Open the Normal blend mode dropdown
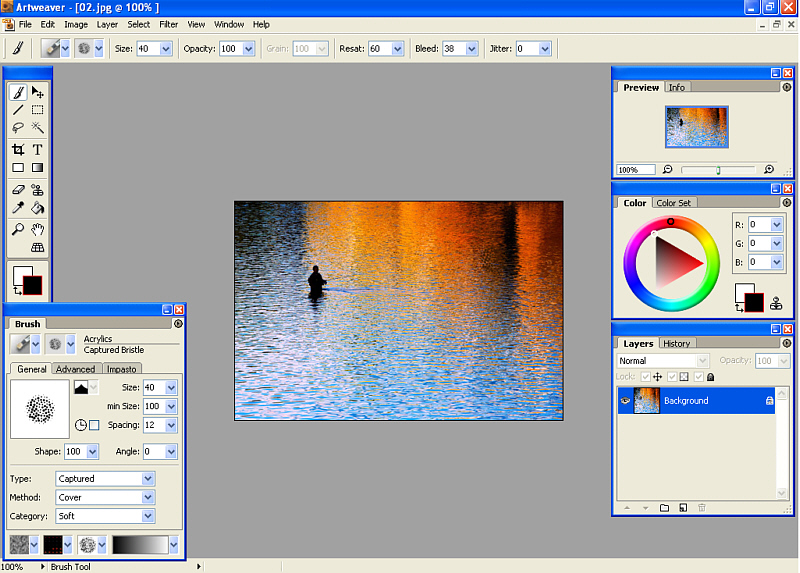Viewport: 800px width, 573px height. (663, 361)
